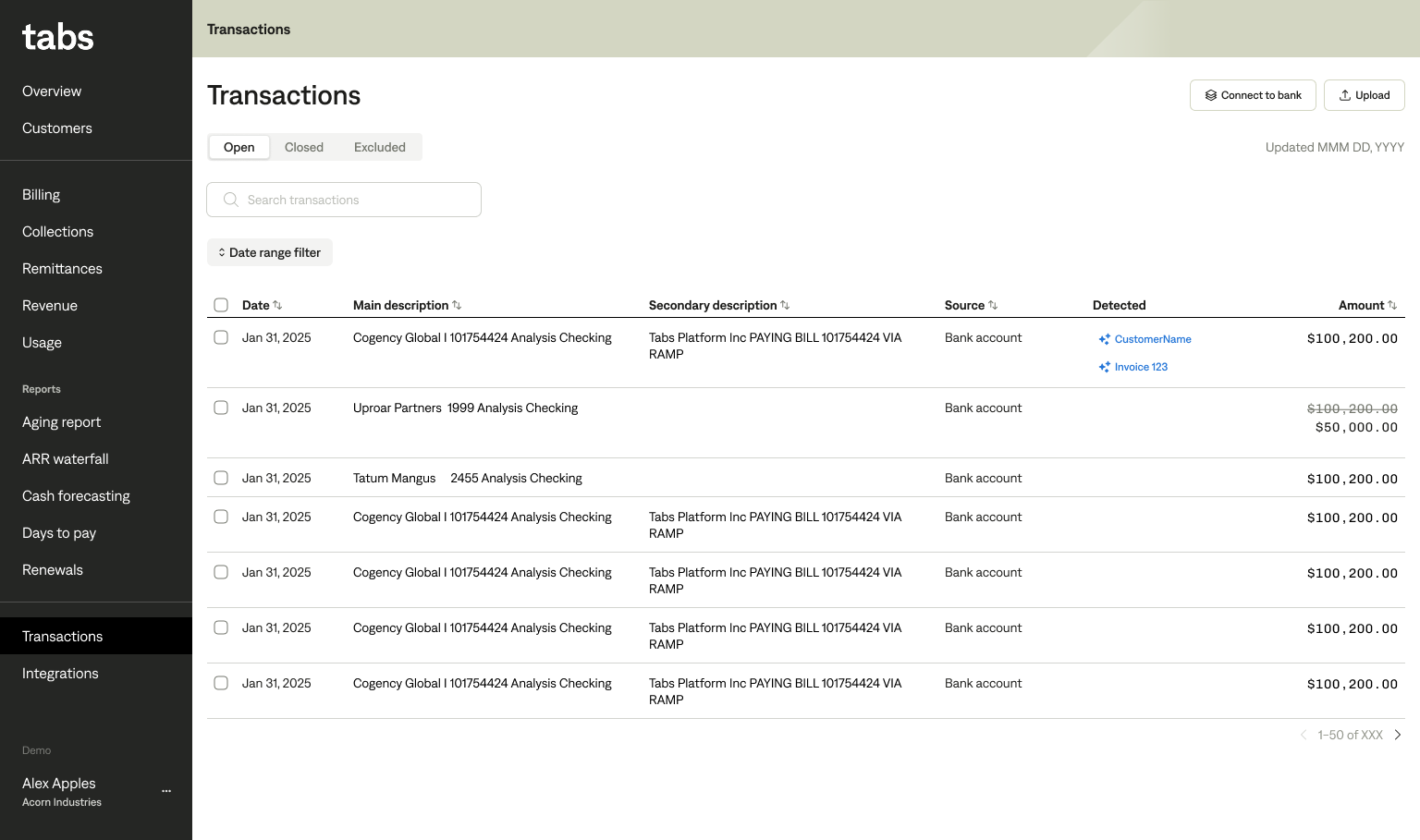Check the Uproar Partners transaction checkbox
Screen dimensions: 1420x840
click(221, 408)
